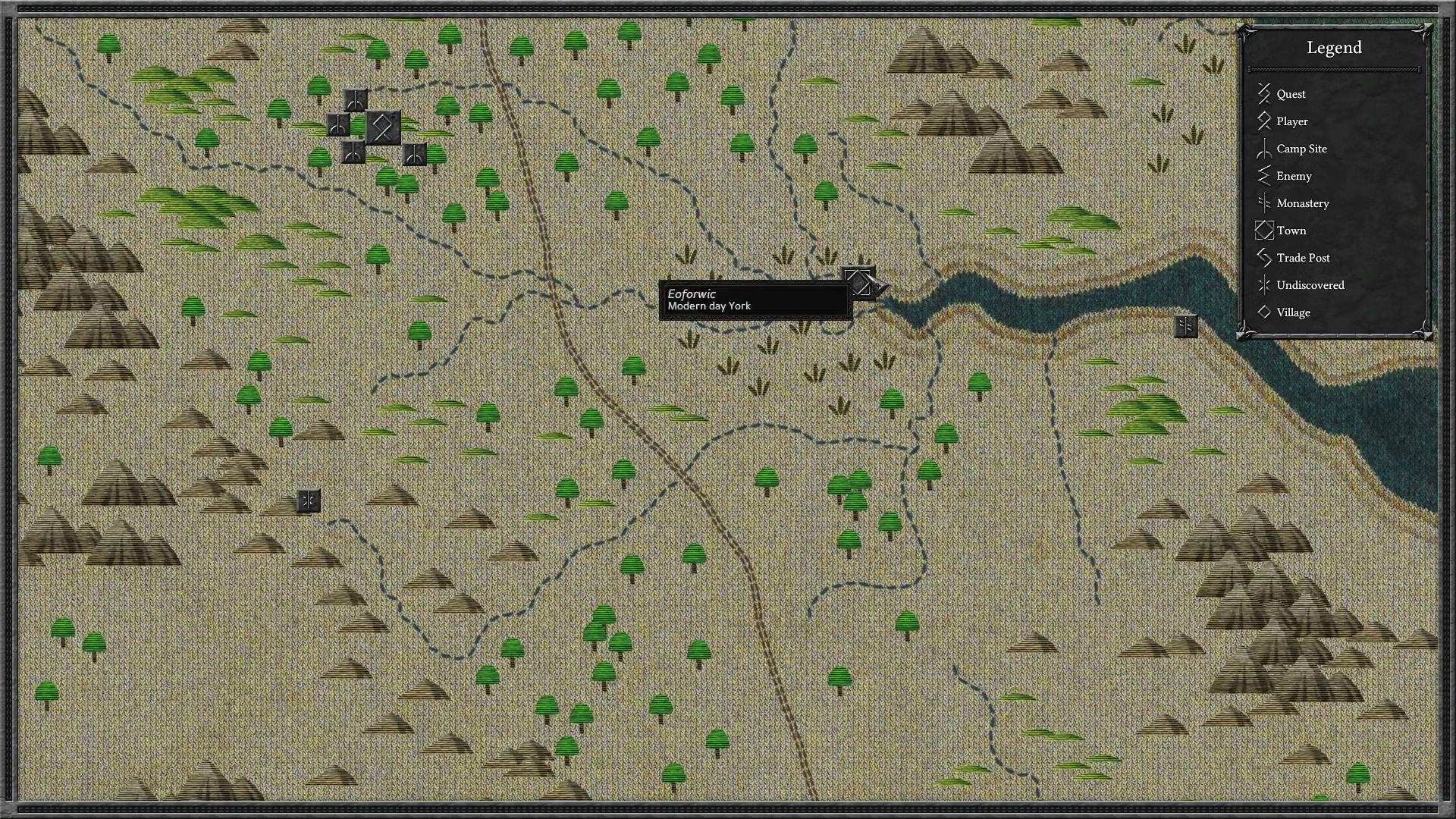
Task: Select the Camp Site icon in legend
Action: (1263, 148)
